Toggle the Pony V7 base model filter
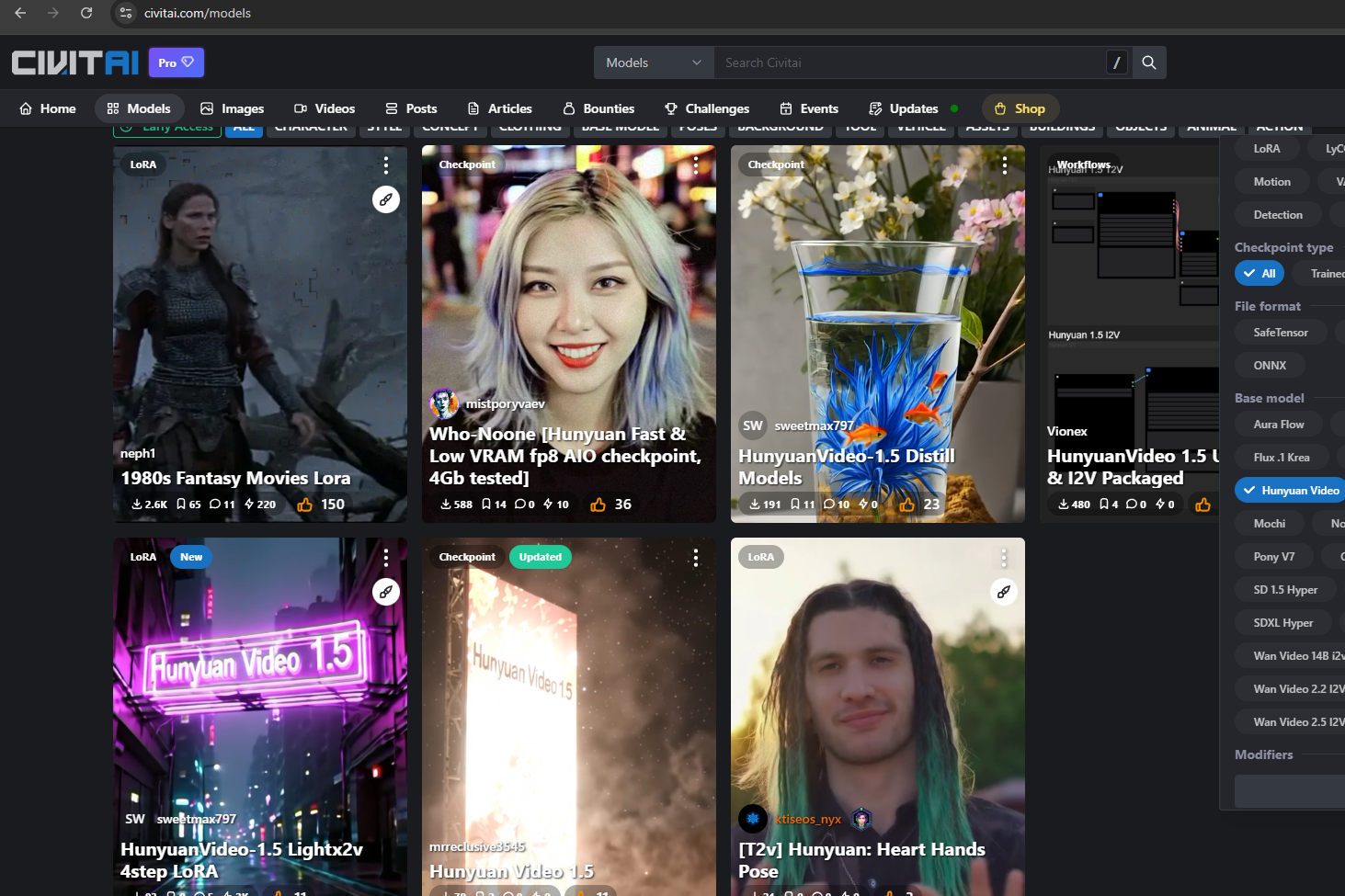The image size is (1345, 896). (1274, 557)
